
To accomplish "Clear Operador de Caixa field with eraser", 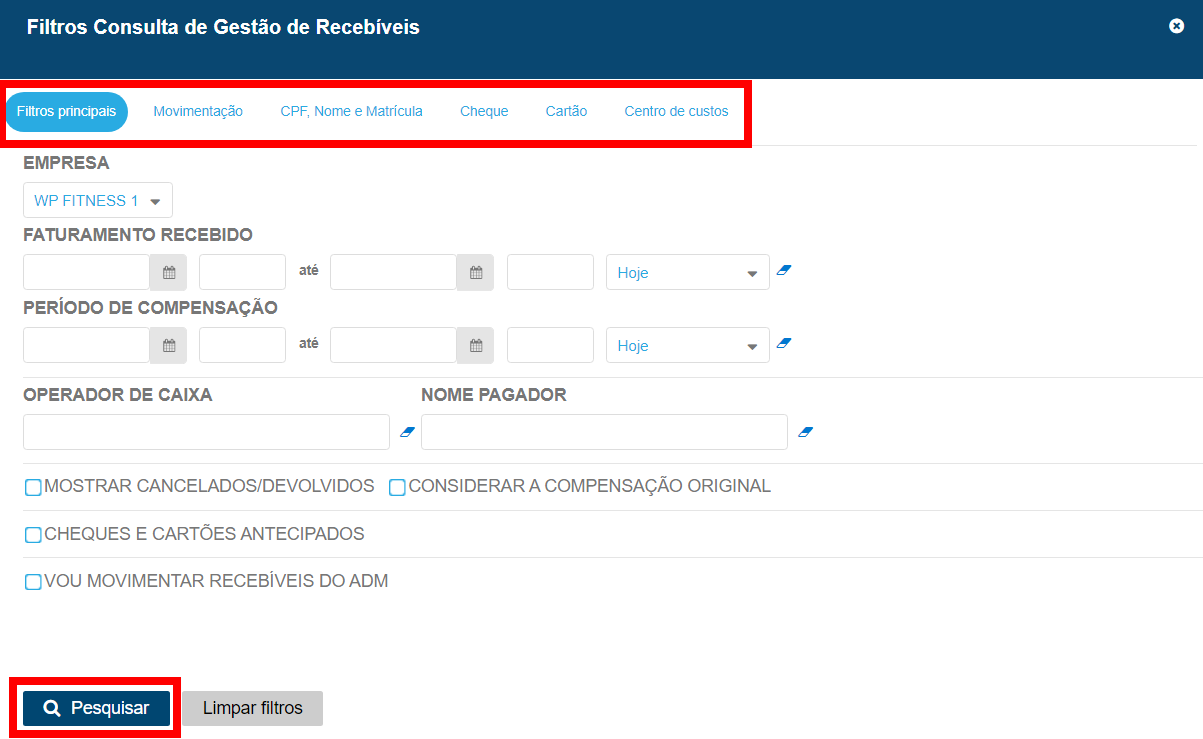I will point(407,432).
